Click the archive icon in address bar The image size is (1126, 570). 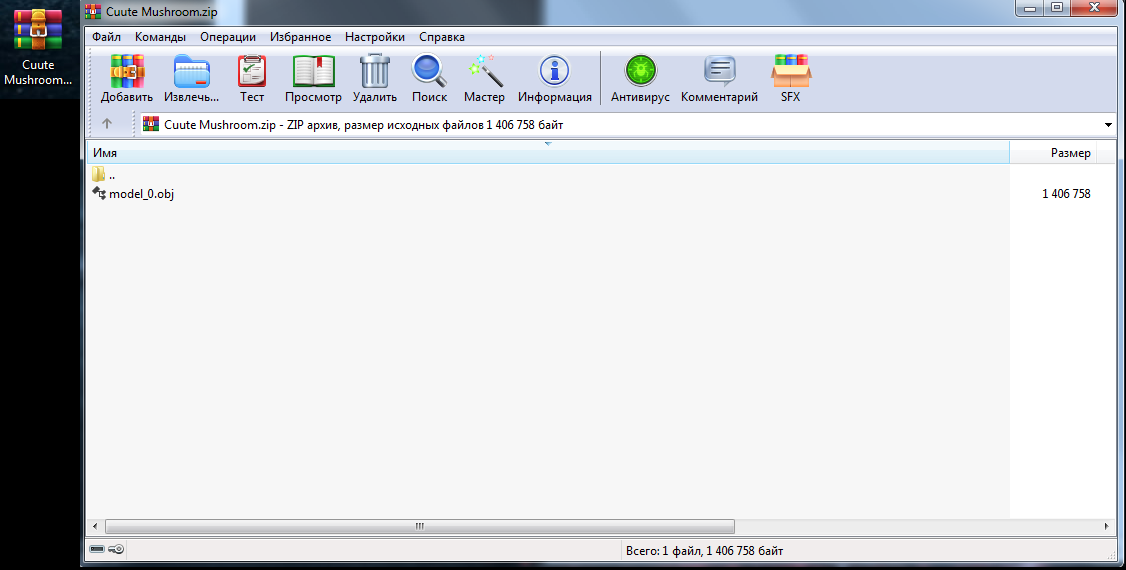(151, 124)
